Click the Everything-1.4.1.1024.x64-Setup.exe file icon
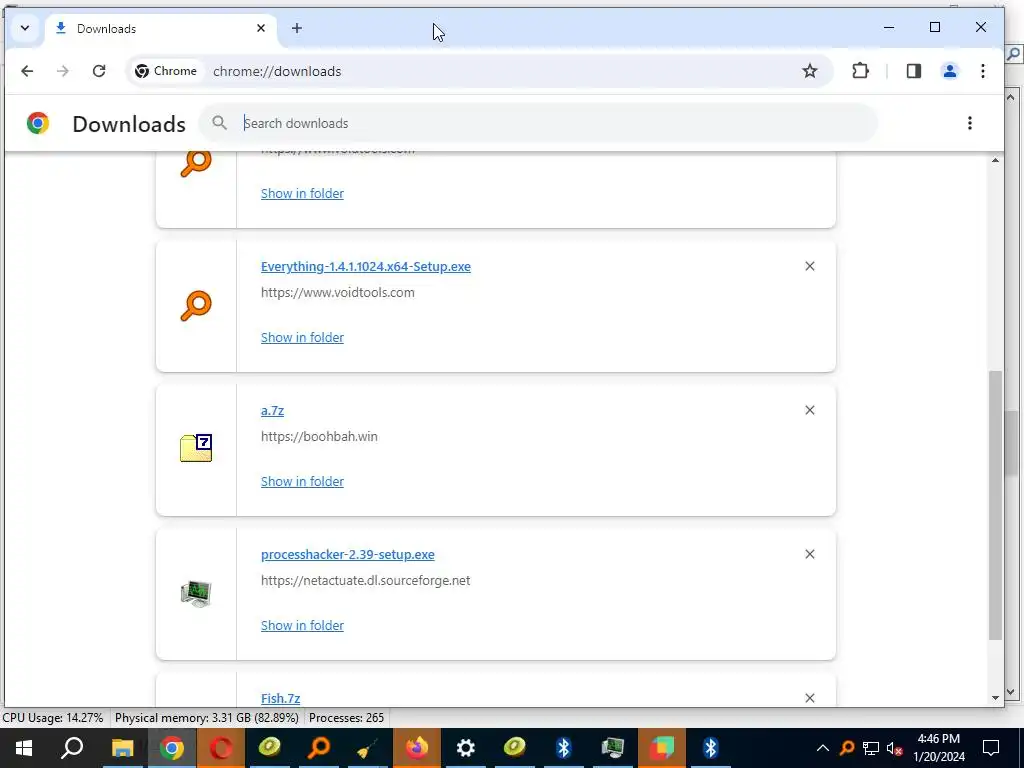The height and width of the screenshot is (768, 1024). point(196,306)
